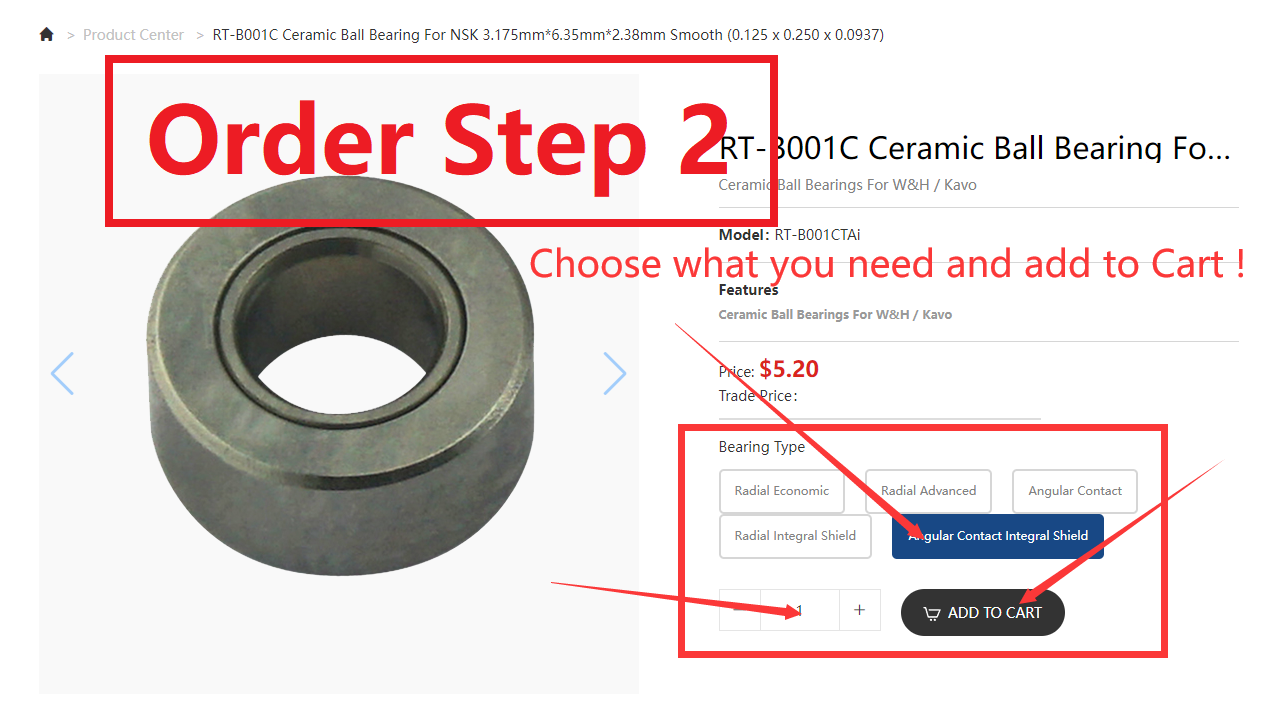Click the $5.20 price value
Viewport: 1270px width, 704px height.
point(789,369)
